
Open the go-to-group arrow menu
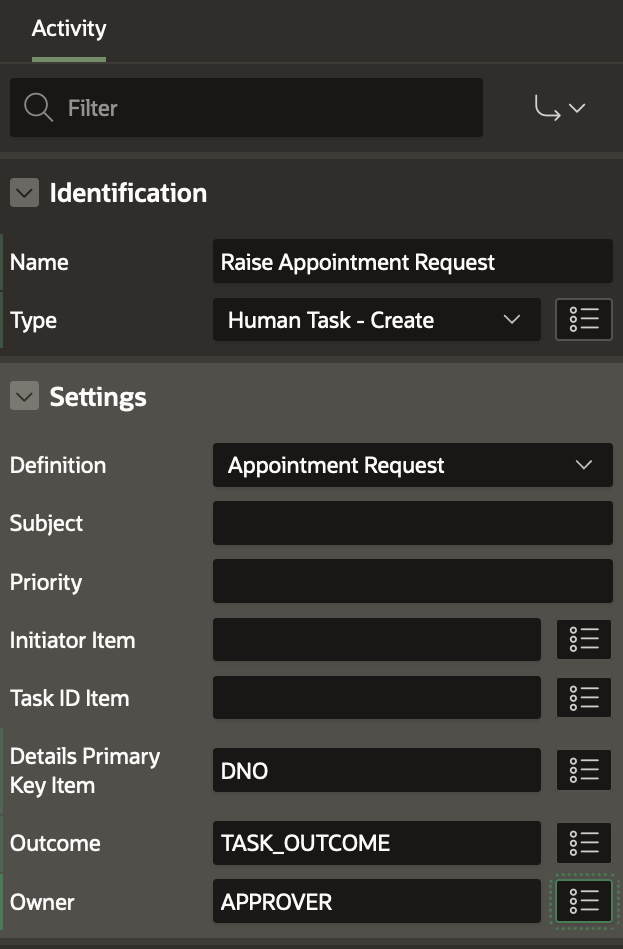[560, 108]
